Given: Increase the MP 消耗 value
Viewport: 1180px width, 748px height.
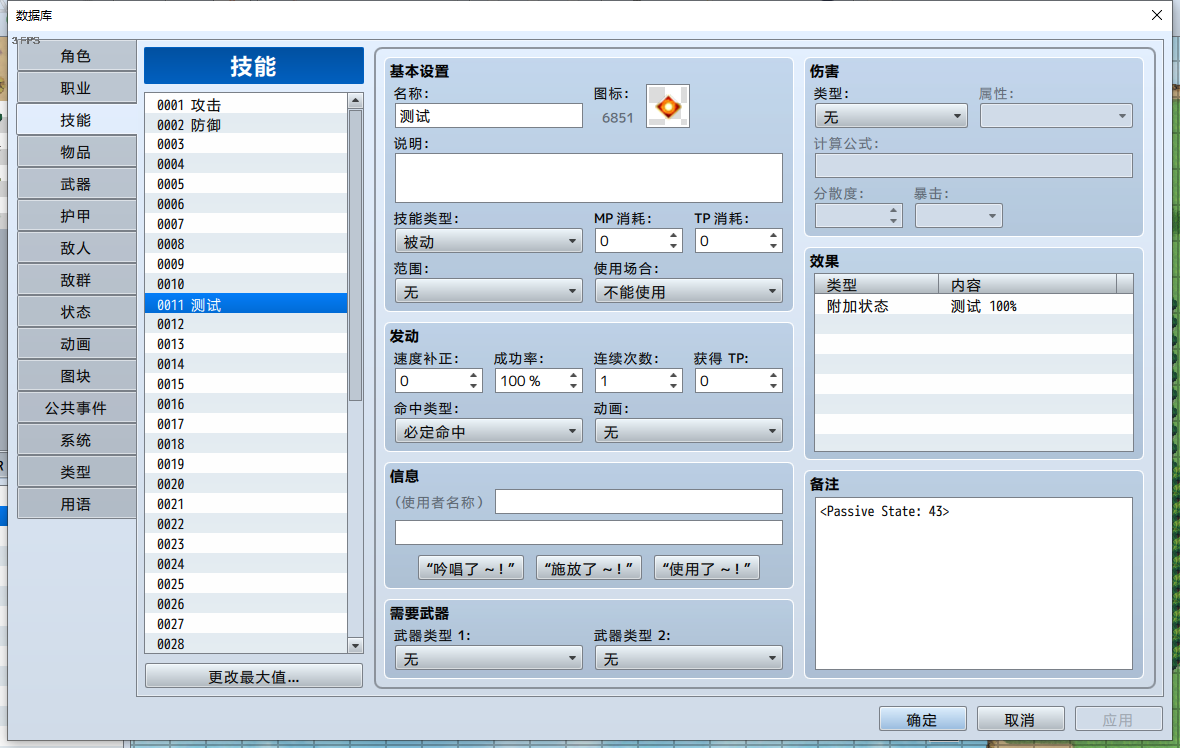Looking at the screenshot, I should 674,236.
